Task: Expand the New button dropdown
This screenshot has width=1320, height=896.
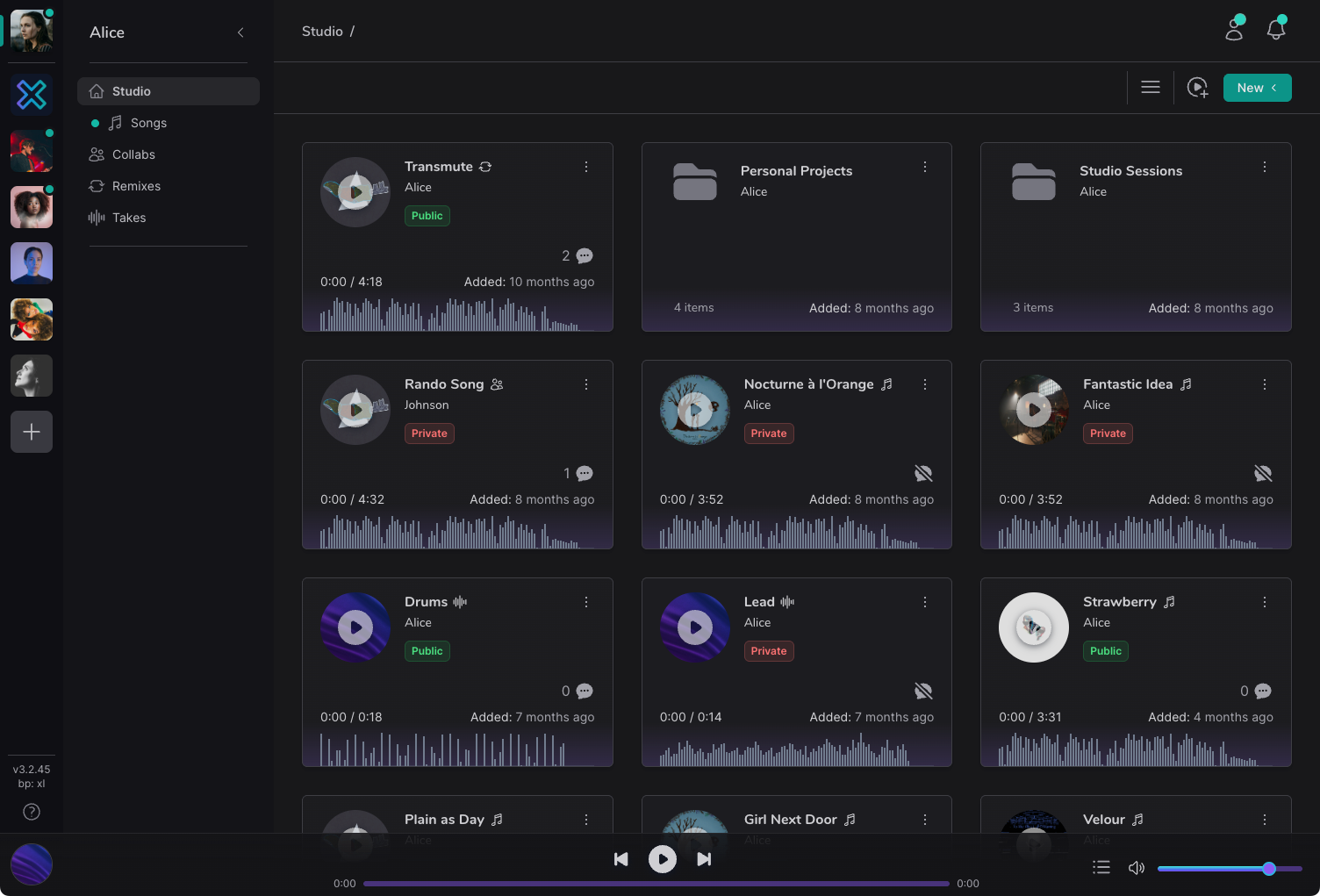Action: (x=1257, y=88)
